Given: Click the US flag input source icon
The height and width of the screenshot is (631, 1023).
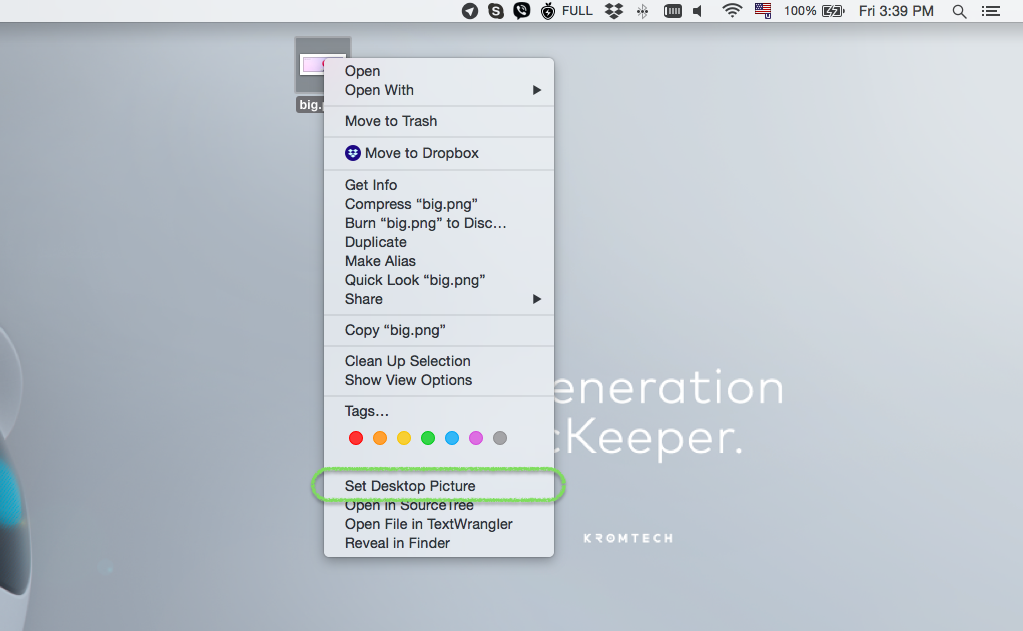Looking at the screenshot, I should point(763,11).
